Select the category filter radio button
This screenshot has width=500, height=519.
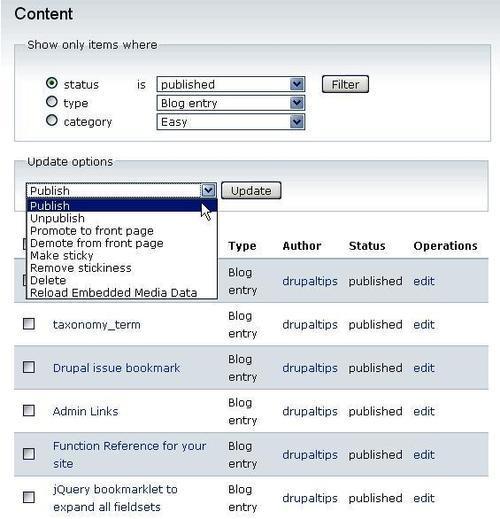coord(52,120)
